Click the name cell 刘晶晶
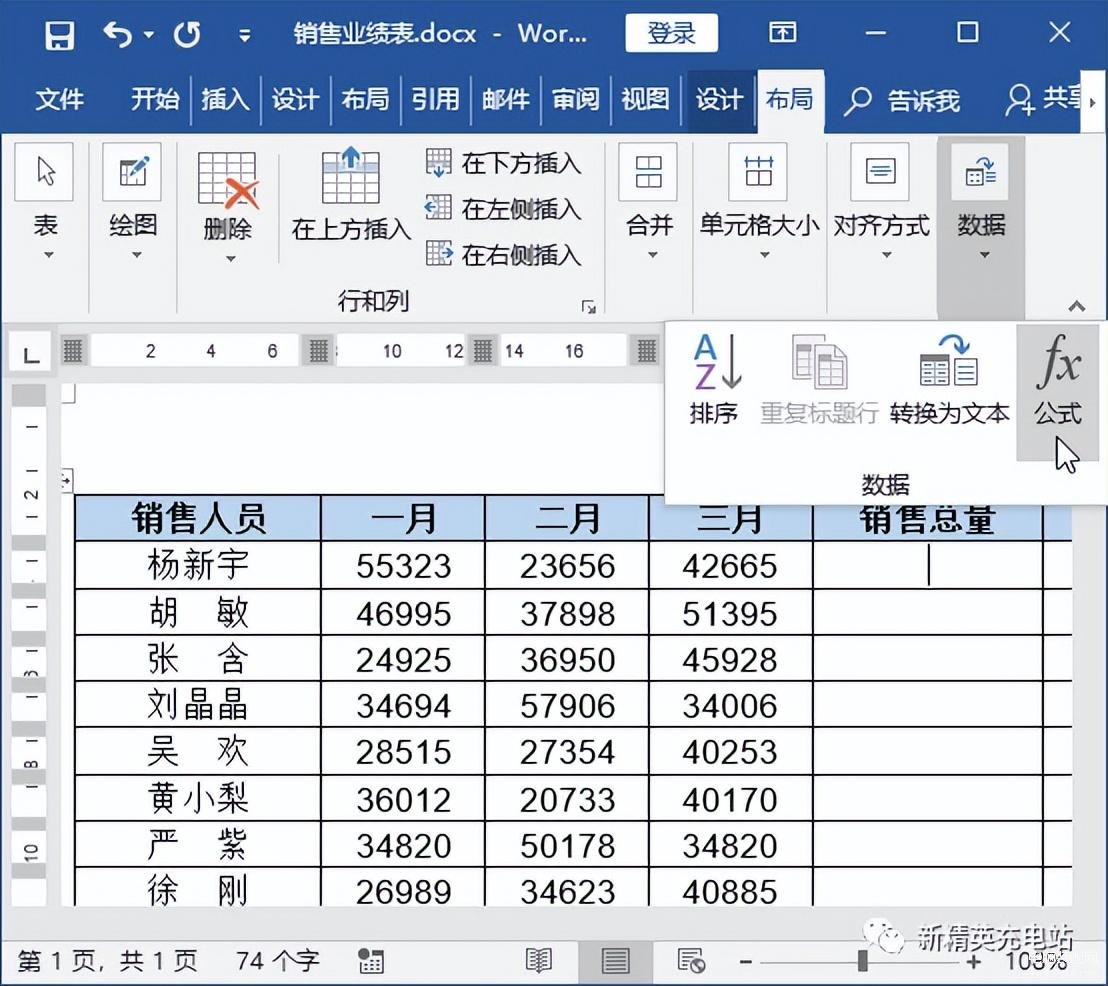 (198, 705)
